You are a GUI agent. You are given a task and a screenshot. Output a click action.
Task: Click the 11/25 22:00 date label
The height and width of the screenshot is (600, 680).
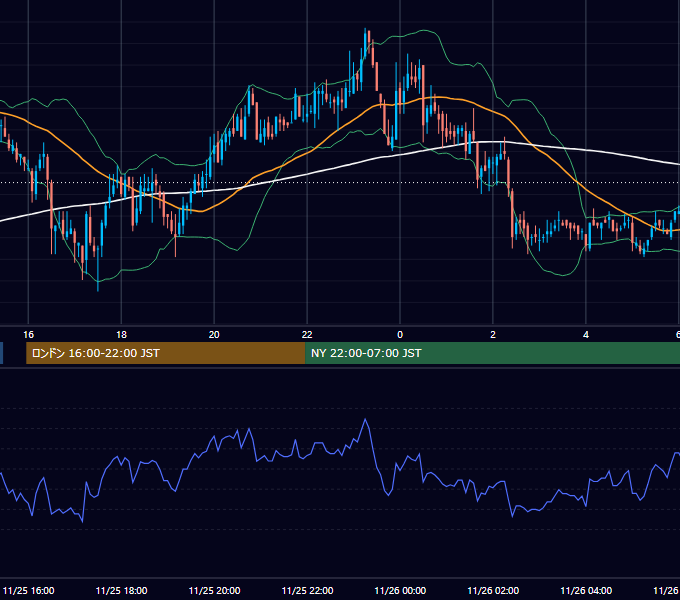[x=307, y=590]
